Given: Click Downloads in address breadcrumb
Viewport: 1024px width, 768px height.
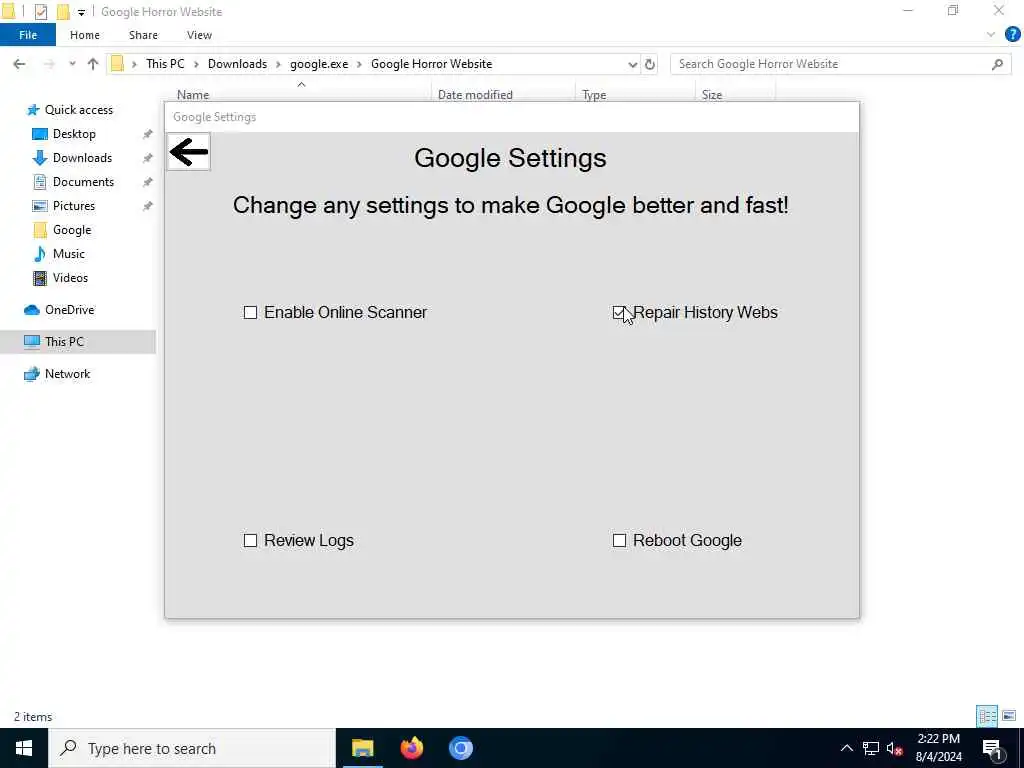Looking at the screenshot, I should pos(237,64).
